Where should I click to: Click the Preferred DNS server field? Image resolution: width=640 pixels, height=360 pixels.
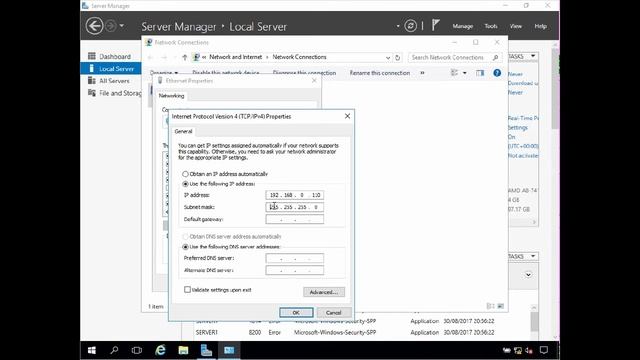click(294, 258)
